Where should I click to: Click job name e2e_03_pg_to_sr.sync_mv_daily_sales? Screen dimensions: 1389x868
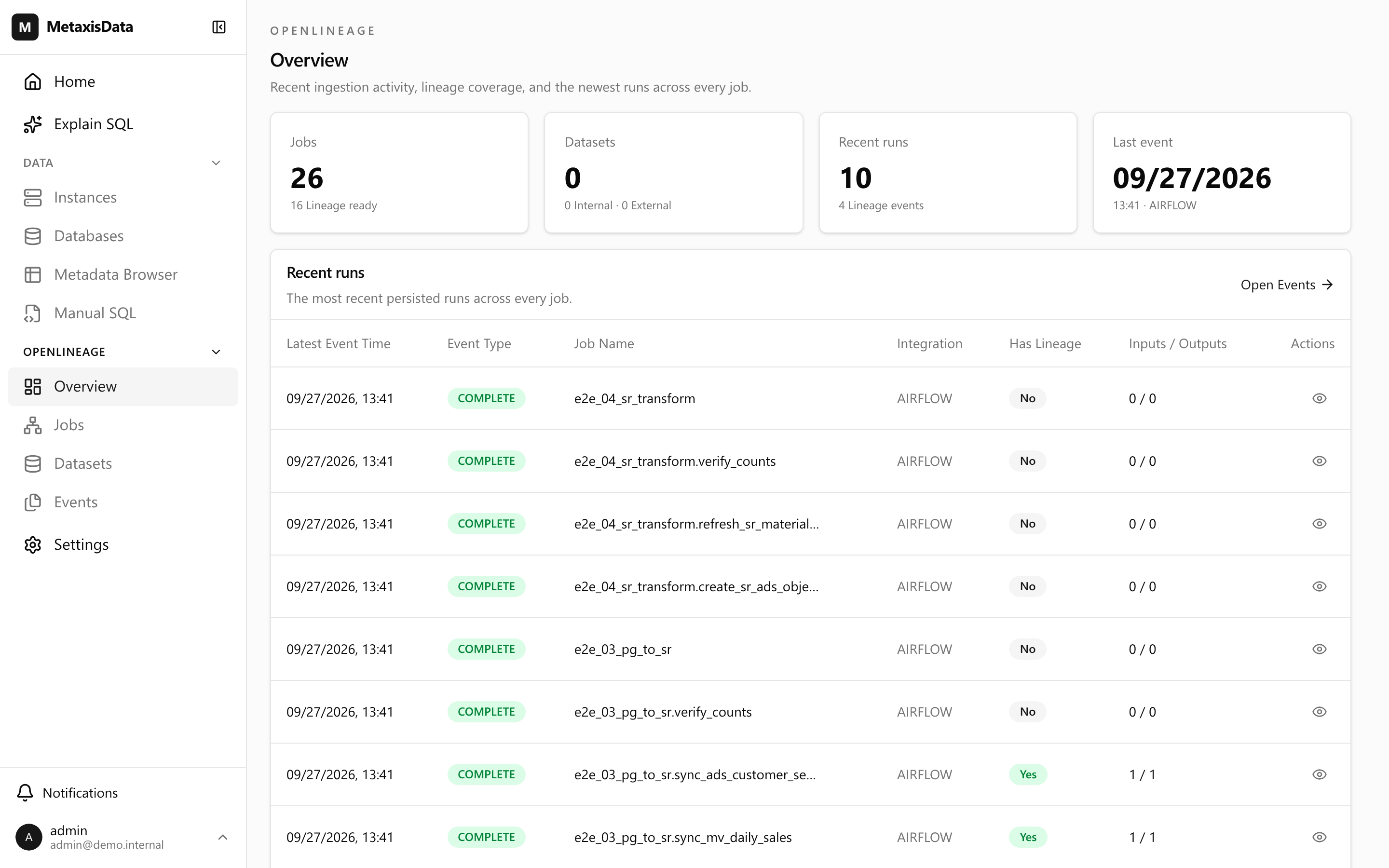(682, 837)
